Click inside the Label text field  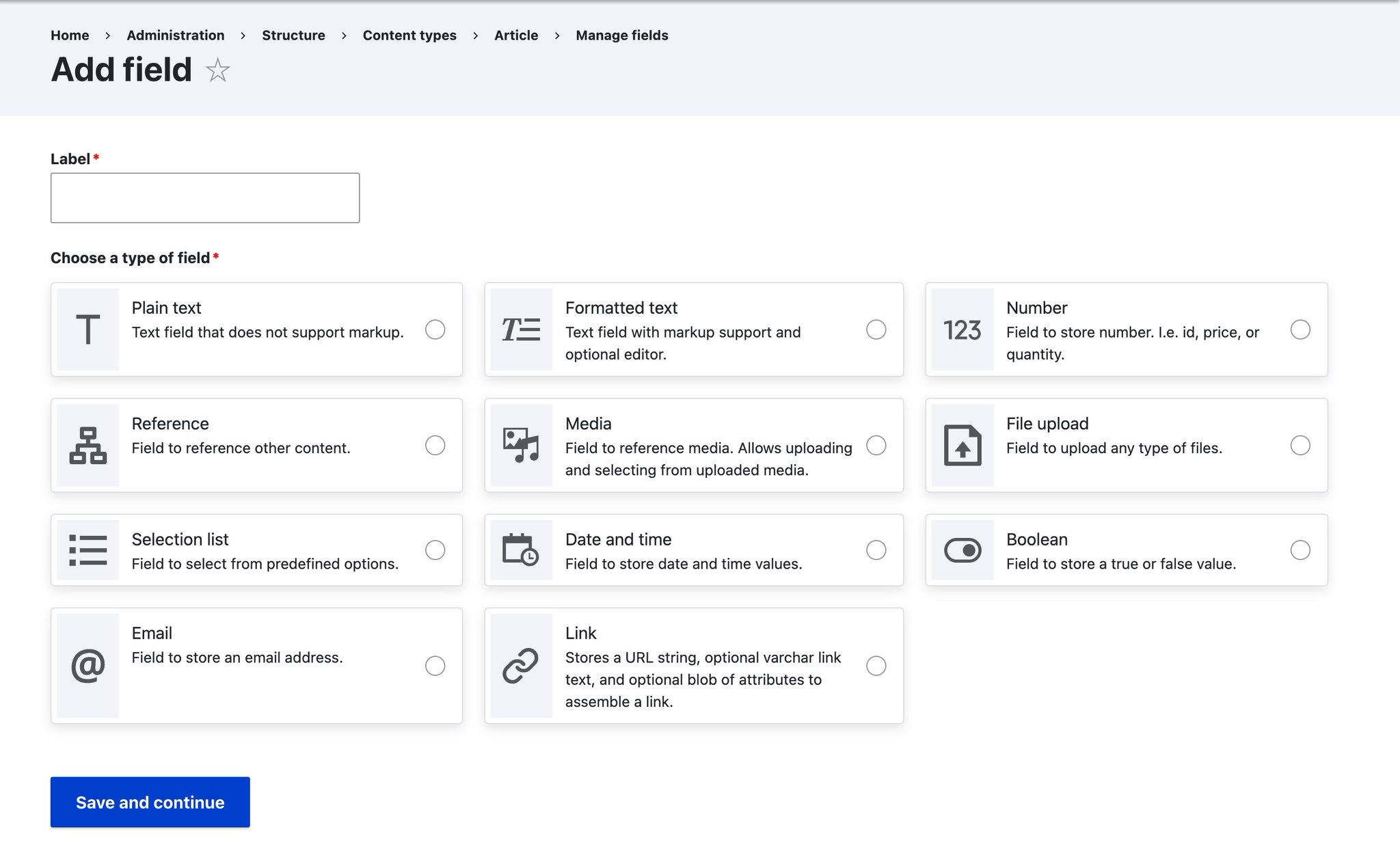click(204, 198)
